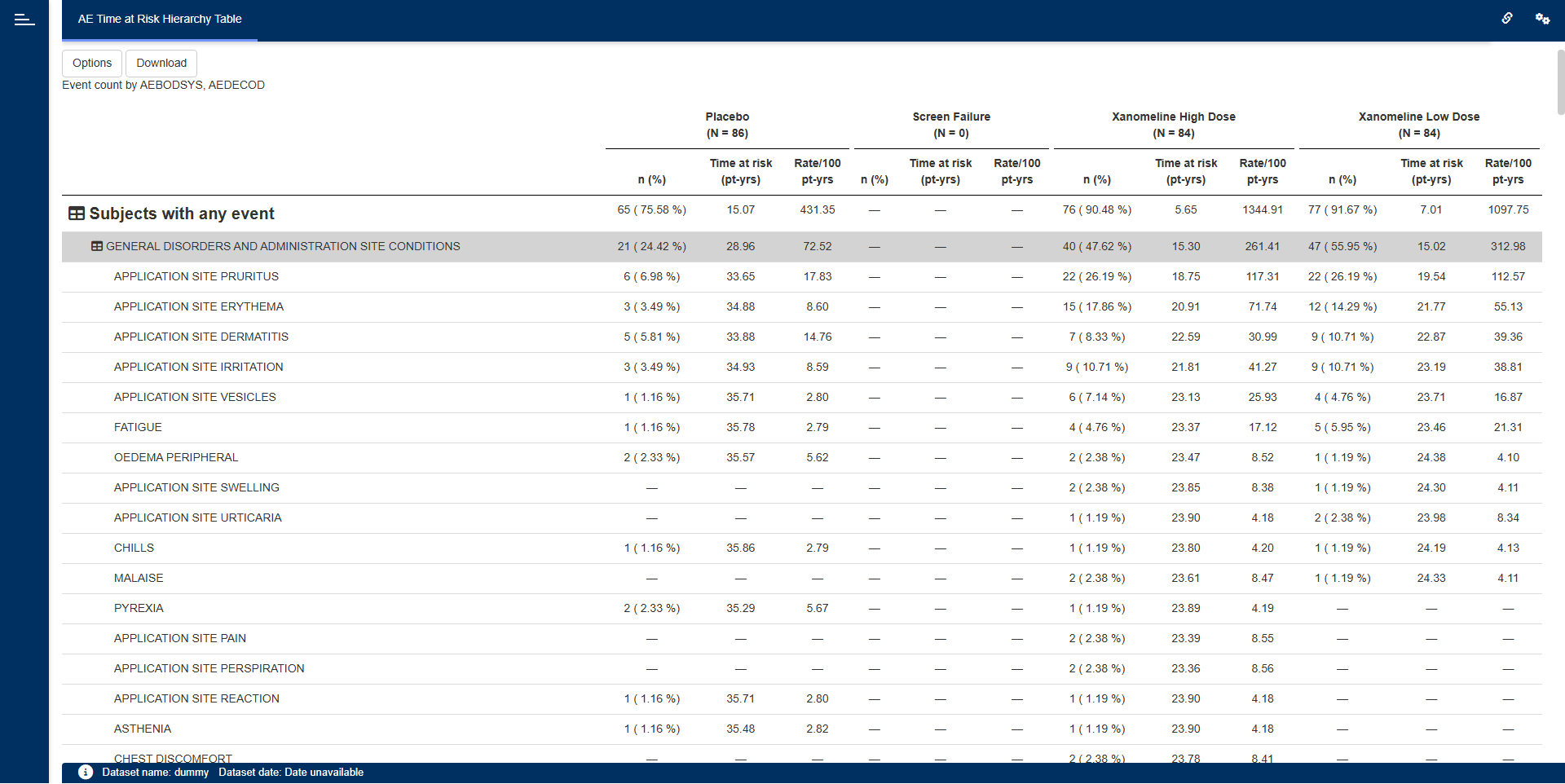
Task: Click the 431.35 rate cell under Placebo
Action: pos(818,209)
